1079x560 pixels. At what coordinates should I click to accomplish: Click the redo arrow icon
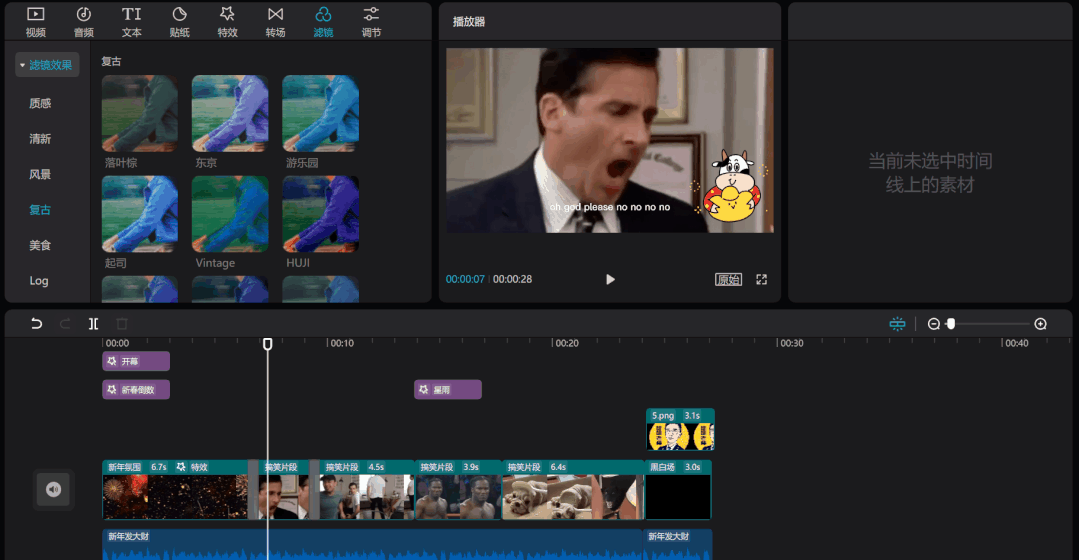click(x=65, y=323)
